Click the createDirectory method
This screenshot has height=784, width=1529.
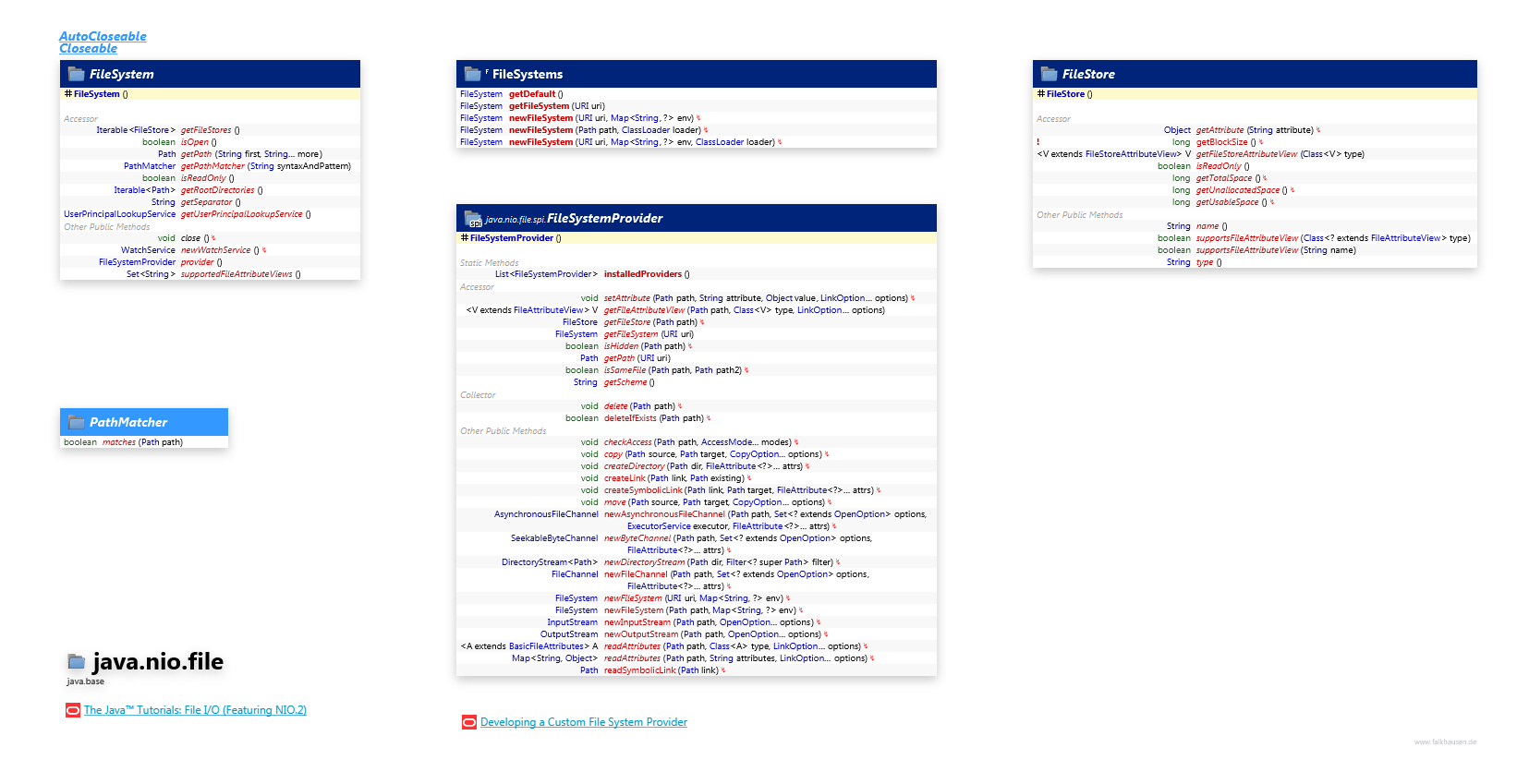tap(635, 466)
